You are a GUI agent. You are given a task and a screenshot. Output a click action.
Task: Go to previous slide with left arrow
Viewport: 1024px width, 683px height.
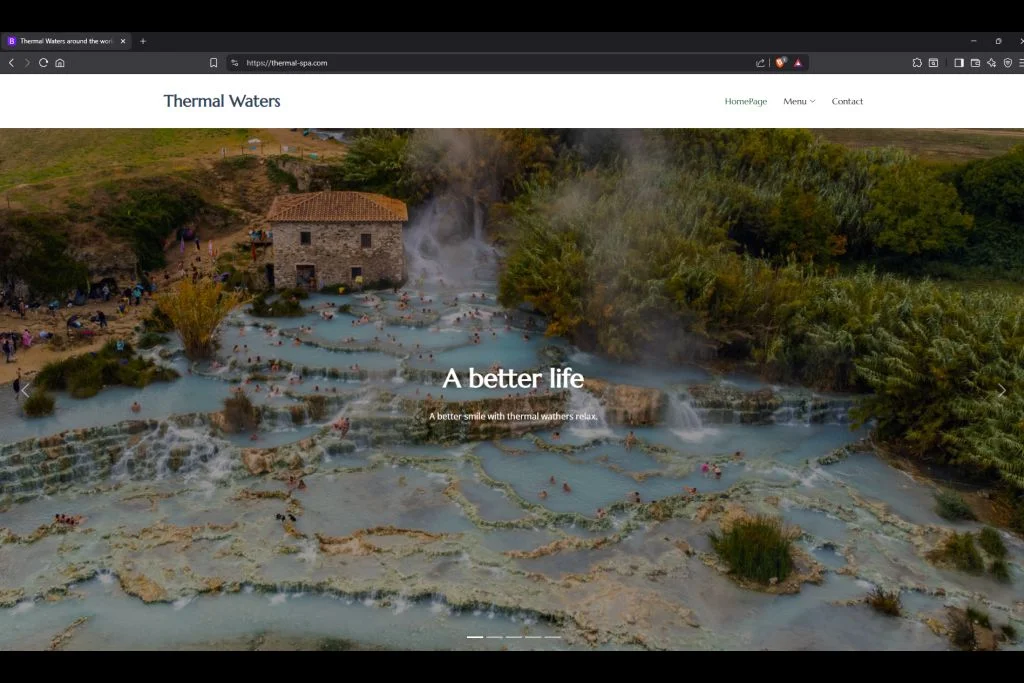tap(25, 391)
